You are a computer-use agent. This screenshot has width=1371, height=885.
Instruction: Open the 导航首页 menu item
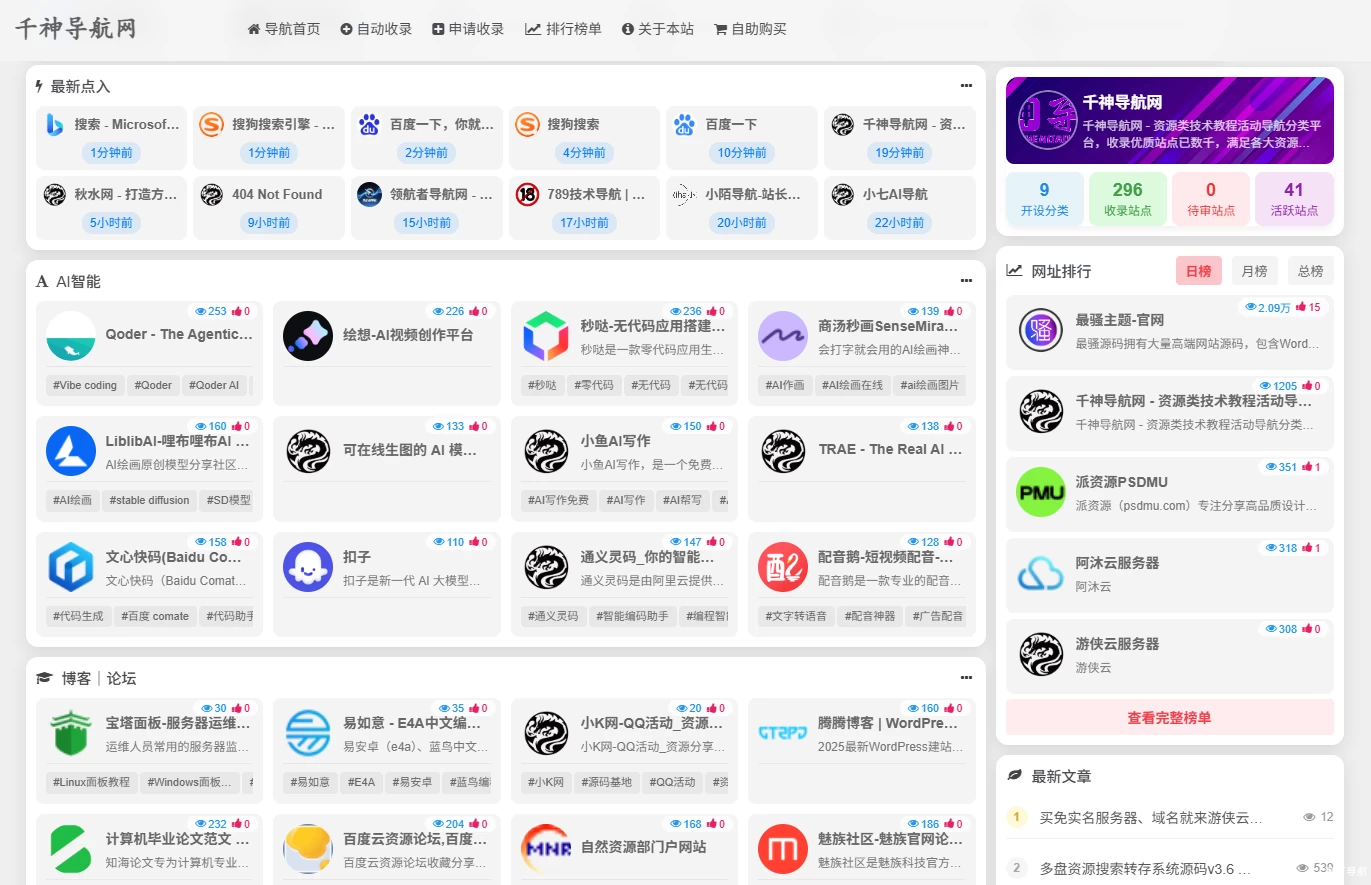tap(285, 29)
